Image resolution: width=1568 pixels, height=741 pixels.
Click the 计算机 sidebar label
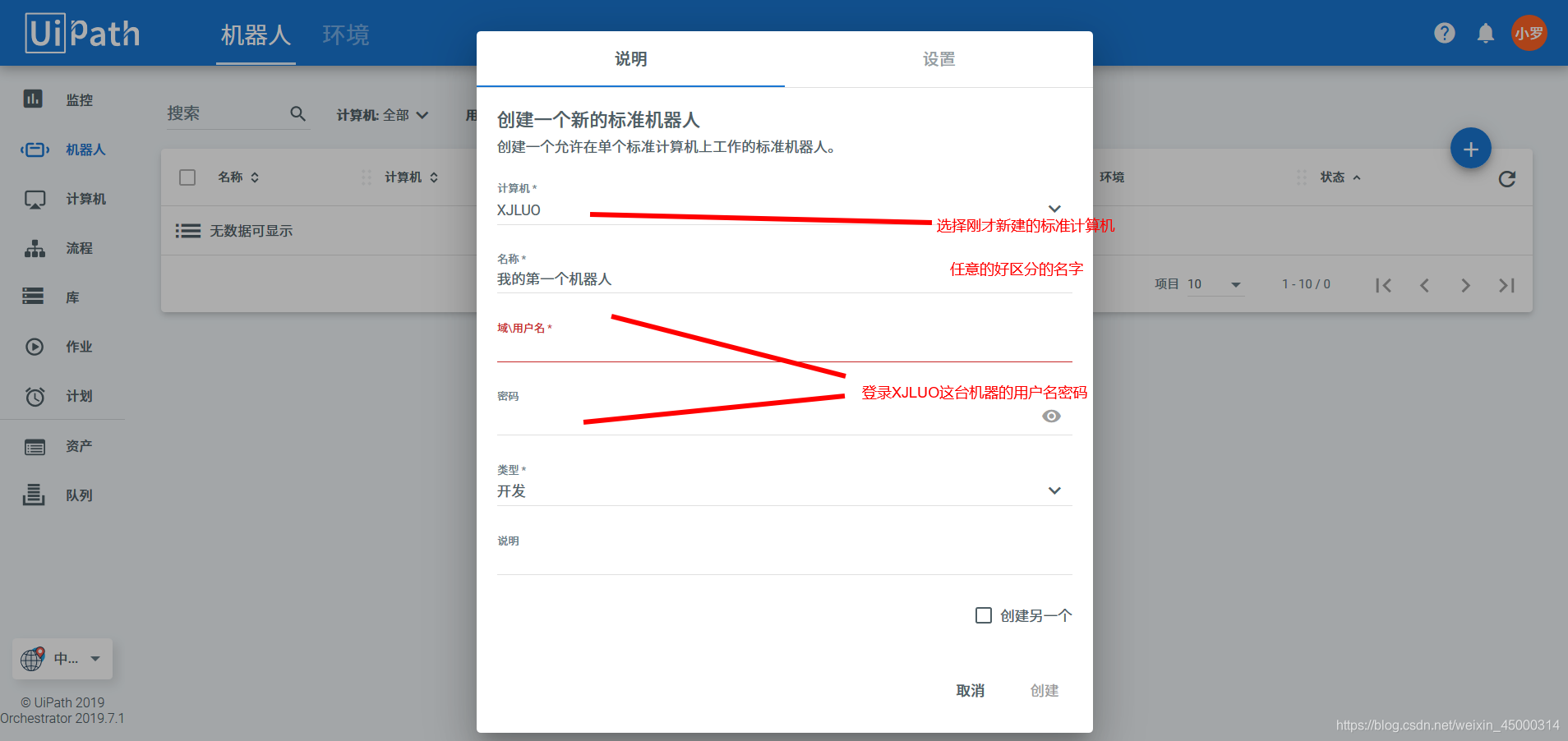(x=86, y=200)
